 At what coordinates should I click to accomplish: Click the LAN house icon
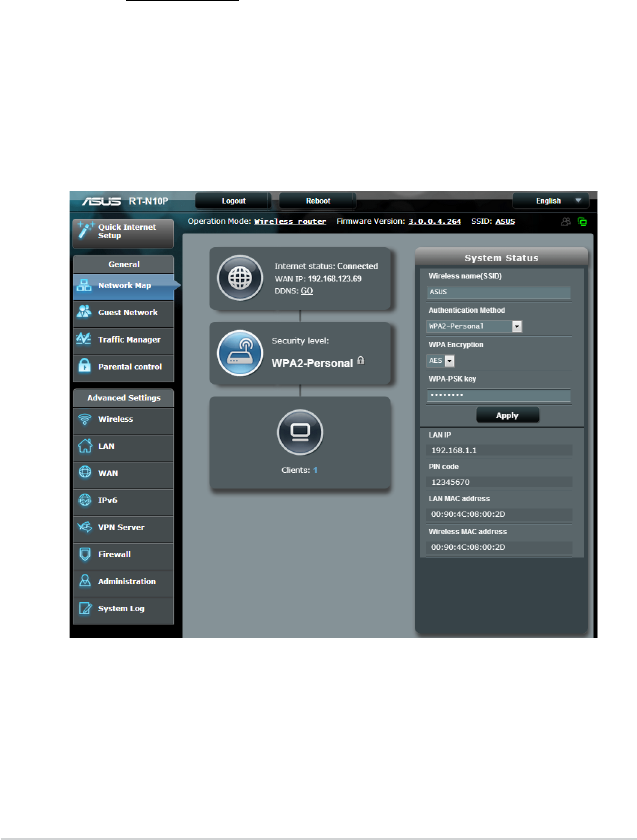(x=85, y=446)
